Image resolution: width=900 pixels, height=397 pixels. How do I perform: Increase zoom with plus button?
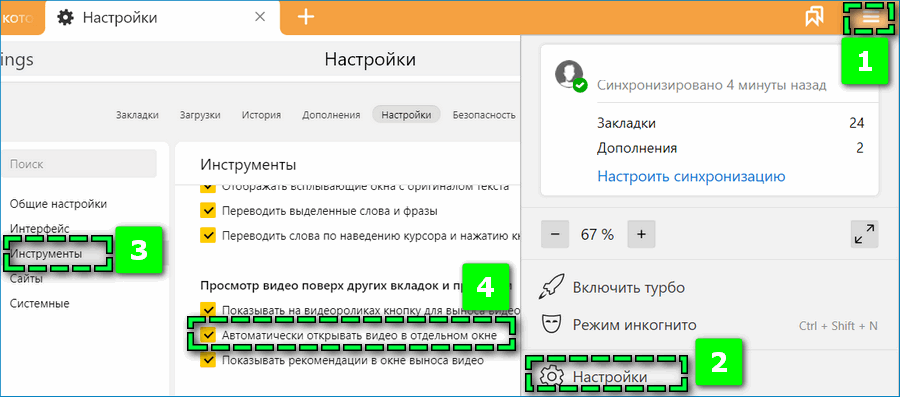[x=642, y=234]
